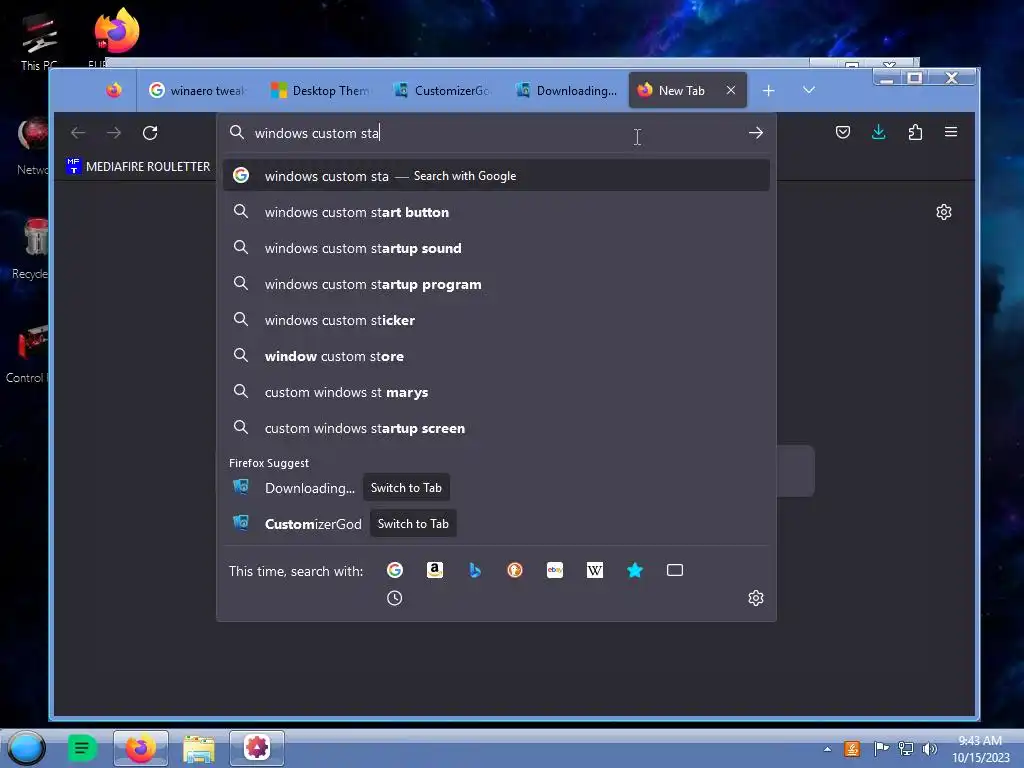This screenshot has width=1024, height=768.
Task: Open clock showing 9:43 AM
Action: tap(981, 749)
